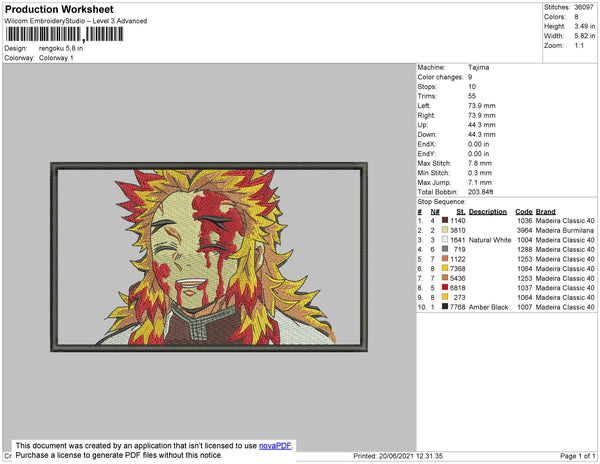Click stitches count '36097'
The image size is (600, 464).
click(x=584, y=7)
